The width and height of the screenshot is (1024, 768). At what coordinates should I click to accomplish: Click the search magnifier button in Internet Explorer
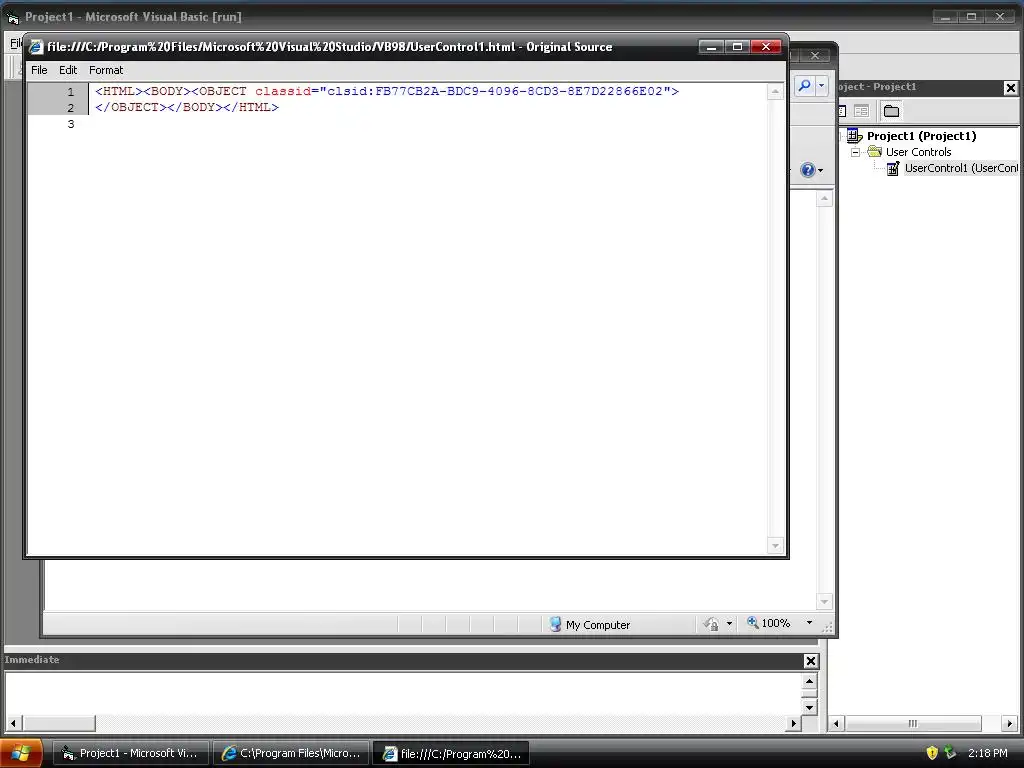click(x=805, y=86)
